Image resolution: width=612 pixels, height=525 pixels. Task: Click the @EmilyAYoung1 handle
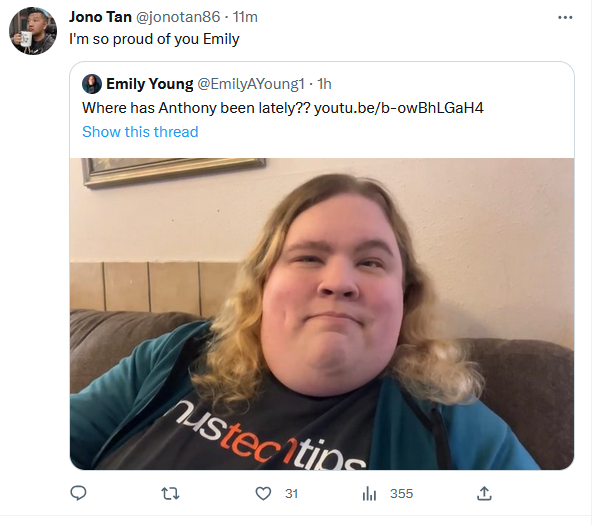pyautogui.click(x=251, y=84)
